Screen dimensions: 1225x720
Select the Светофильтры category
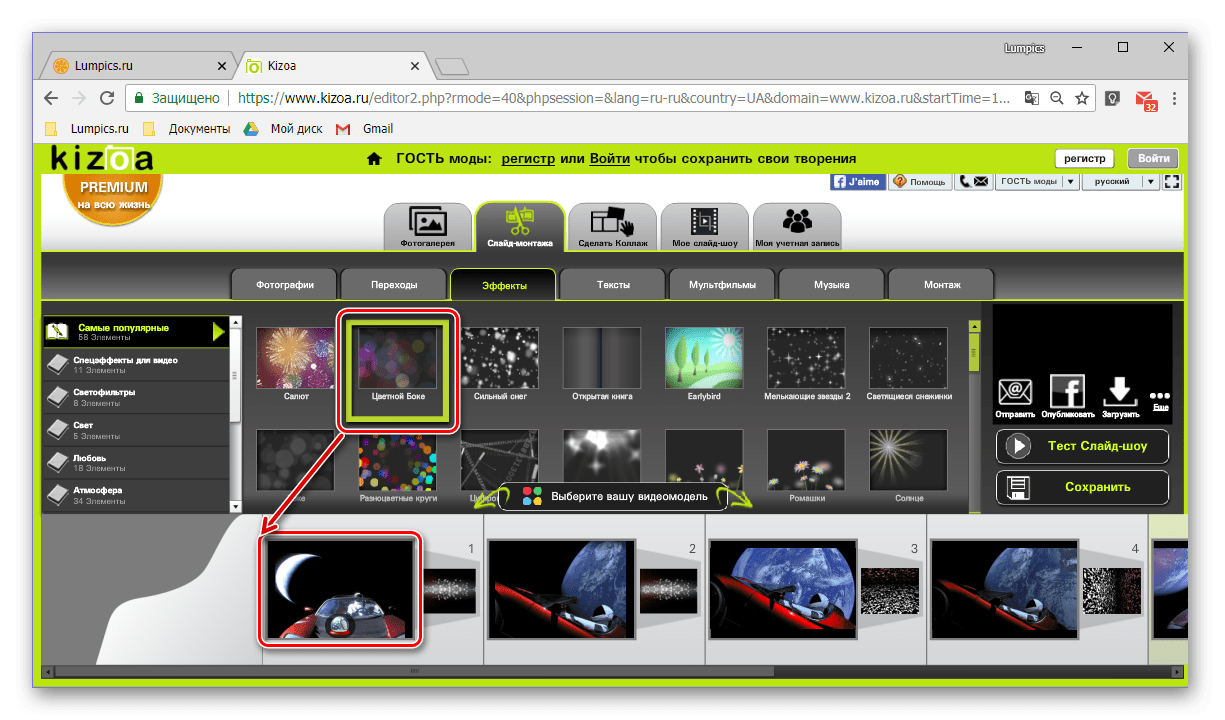tap(136, 397)
